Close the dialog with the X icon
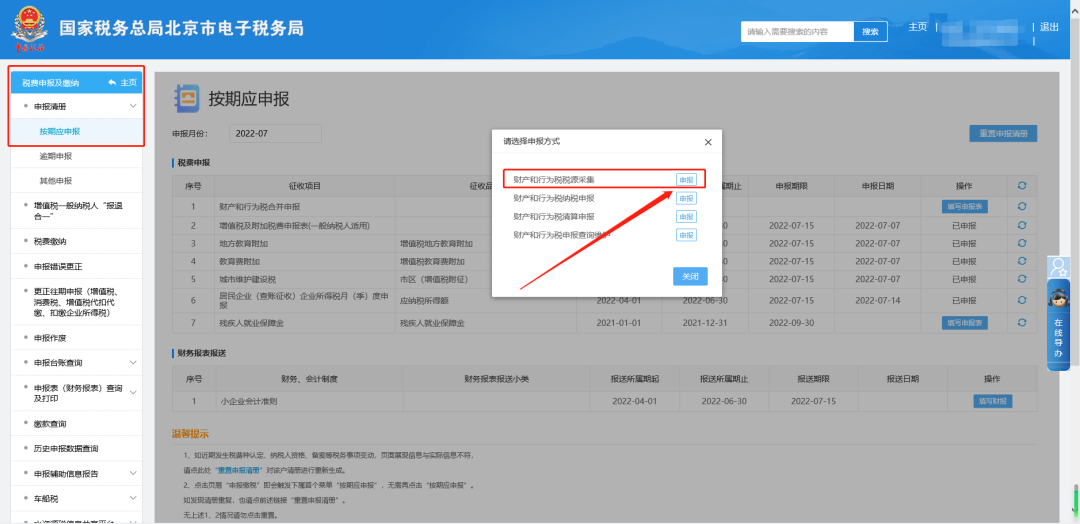1080x524 pixels. coord(707,142)
